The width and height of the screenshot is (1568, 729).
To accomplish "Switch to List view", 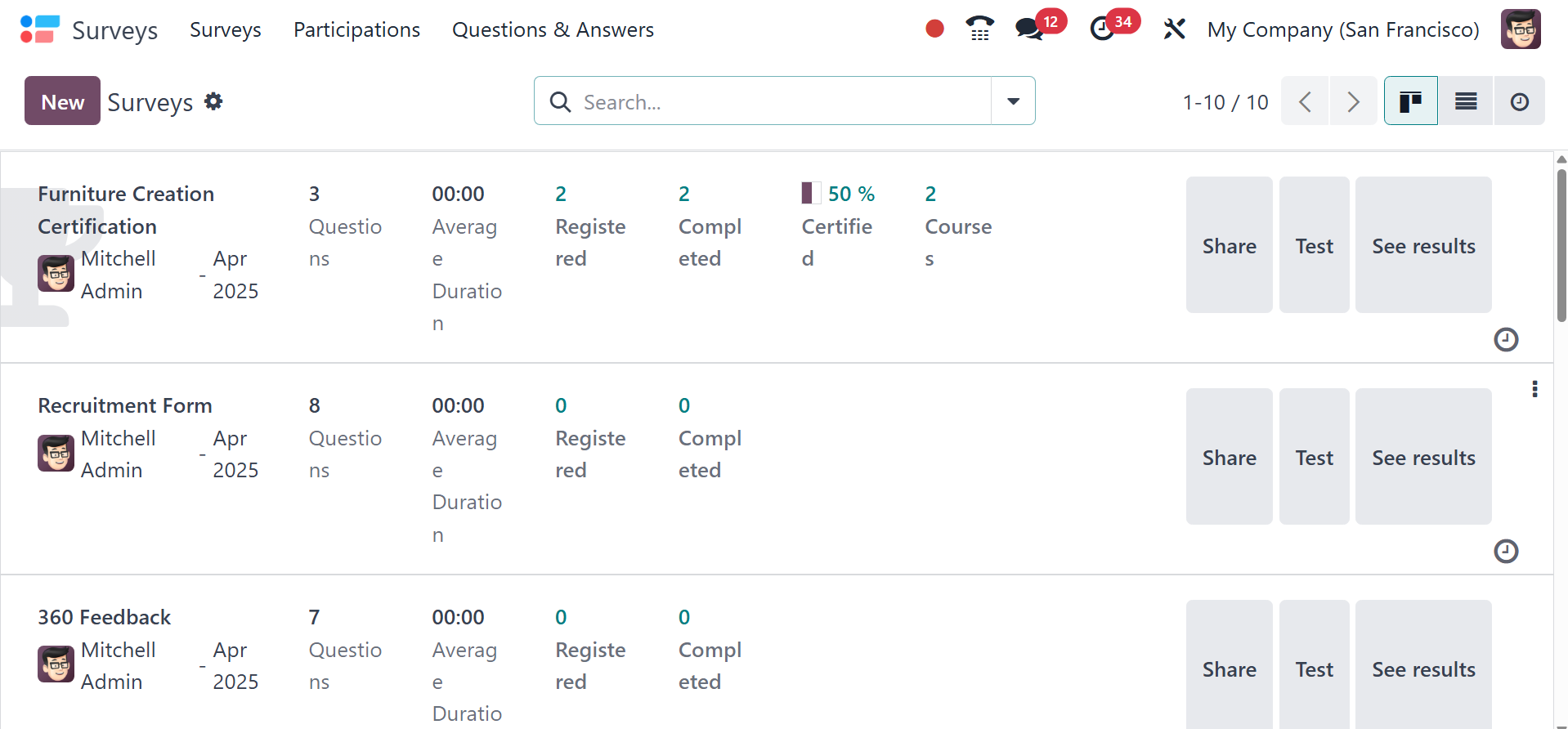I will coord(1465,101).
